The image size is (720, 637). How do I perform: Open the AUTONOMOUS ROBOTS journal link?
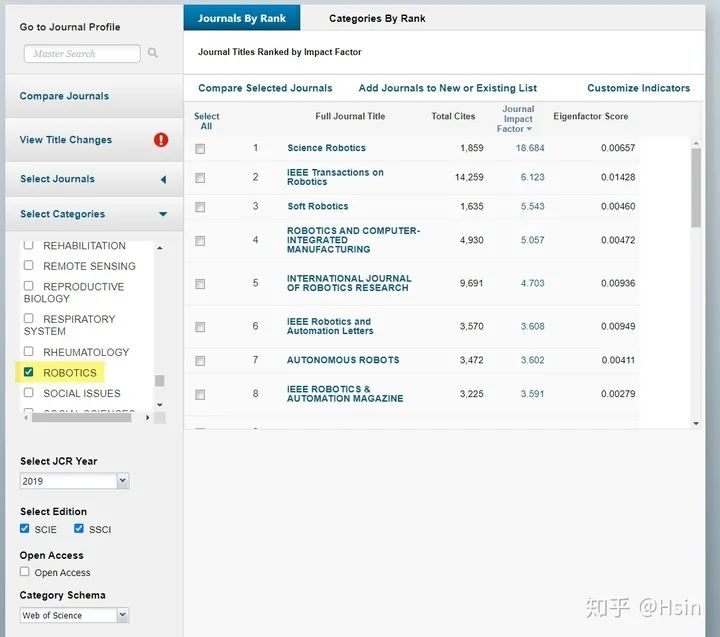coord(343,360)
